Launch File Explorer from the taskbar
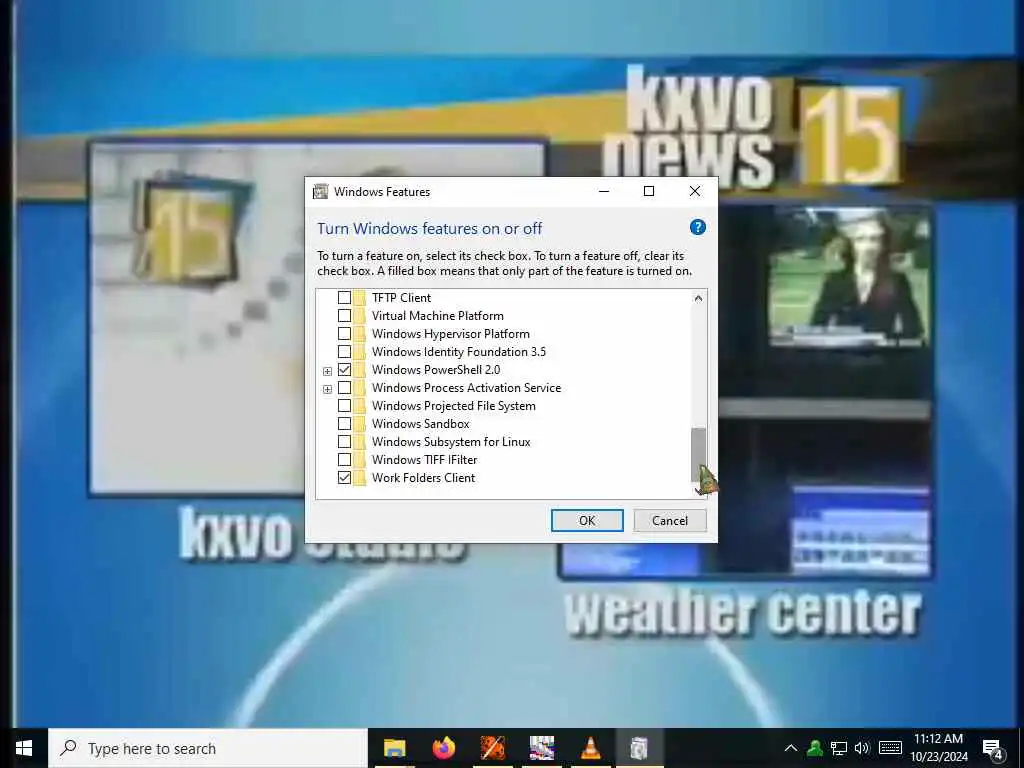Image resolution: width=1024 pixels, height=768 pixels. point(394,748)
